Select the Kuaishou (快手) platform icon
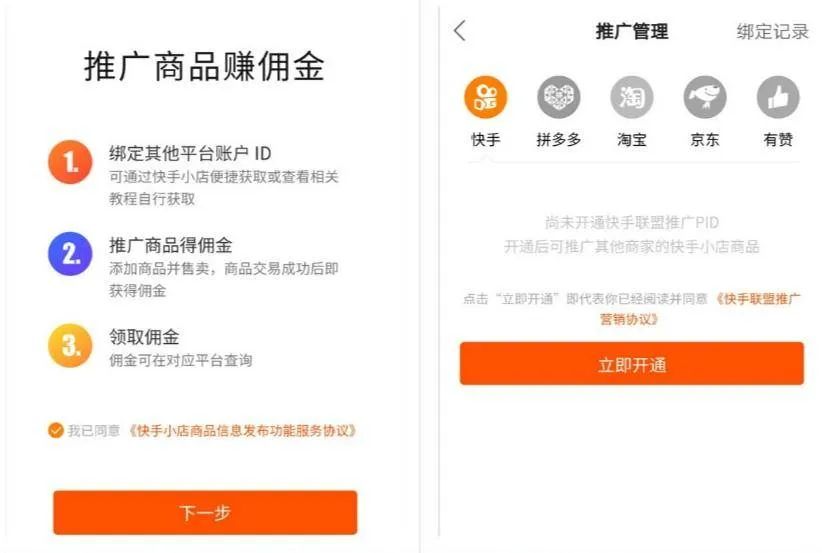Viewport: 822px width, 553px height. click(x=485, y=97)
